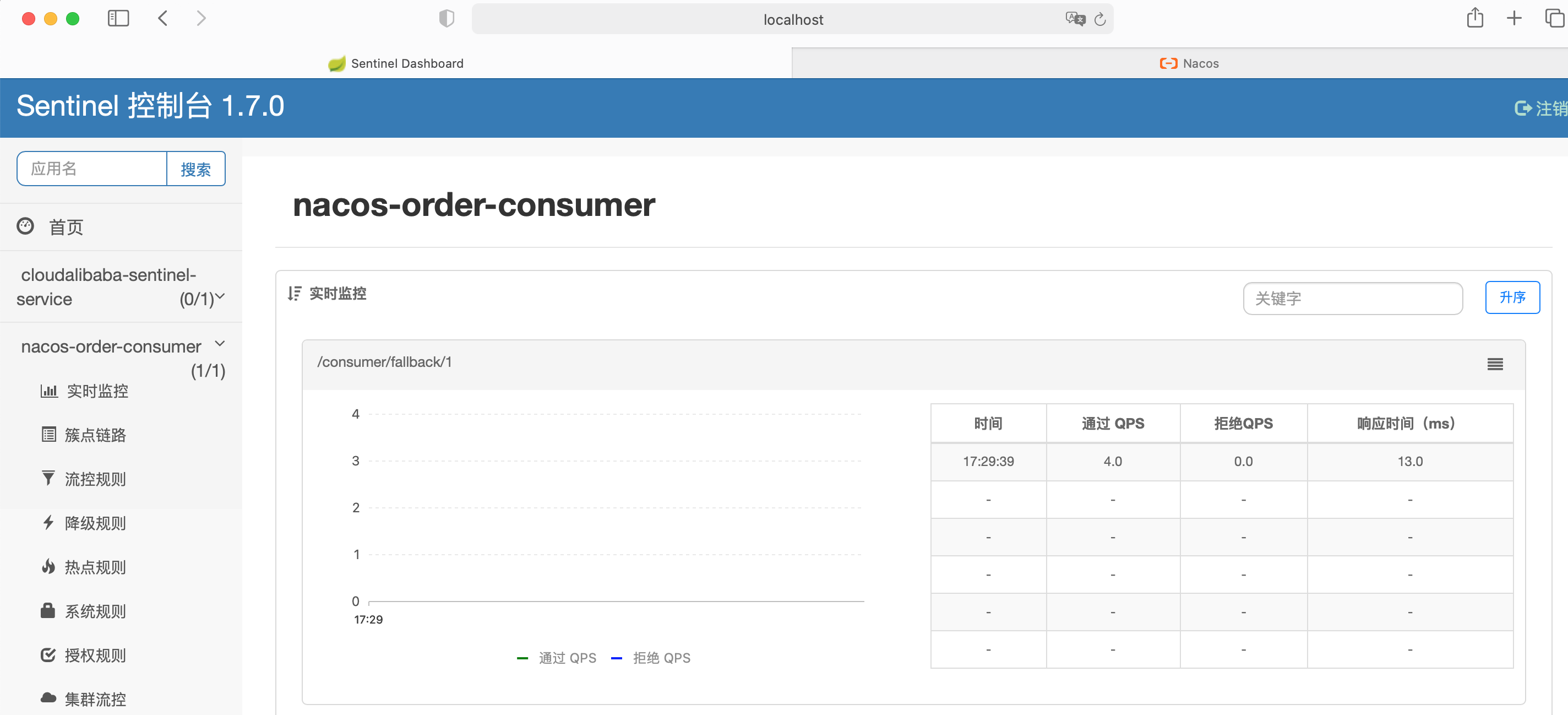The width and height of the screenshot is (1568, 715).
Task: Open 授权规则 in the sidebar
Action: pos(96,656)
